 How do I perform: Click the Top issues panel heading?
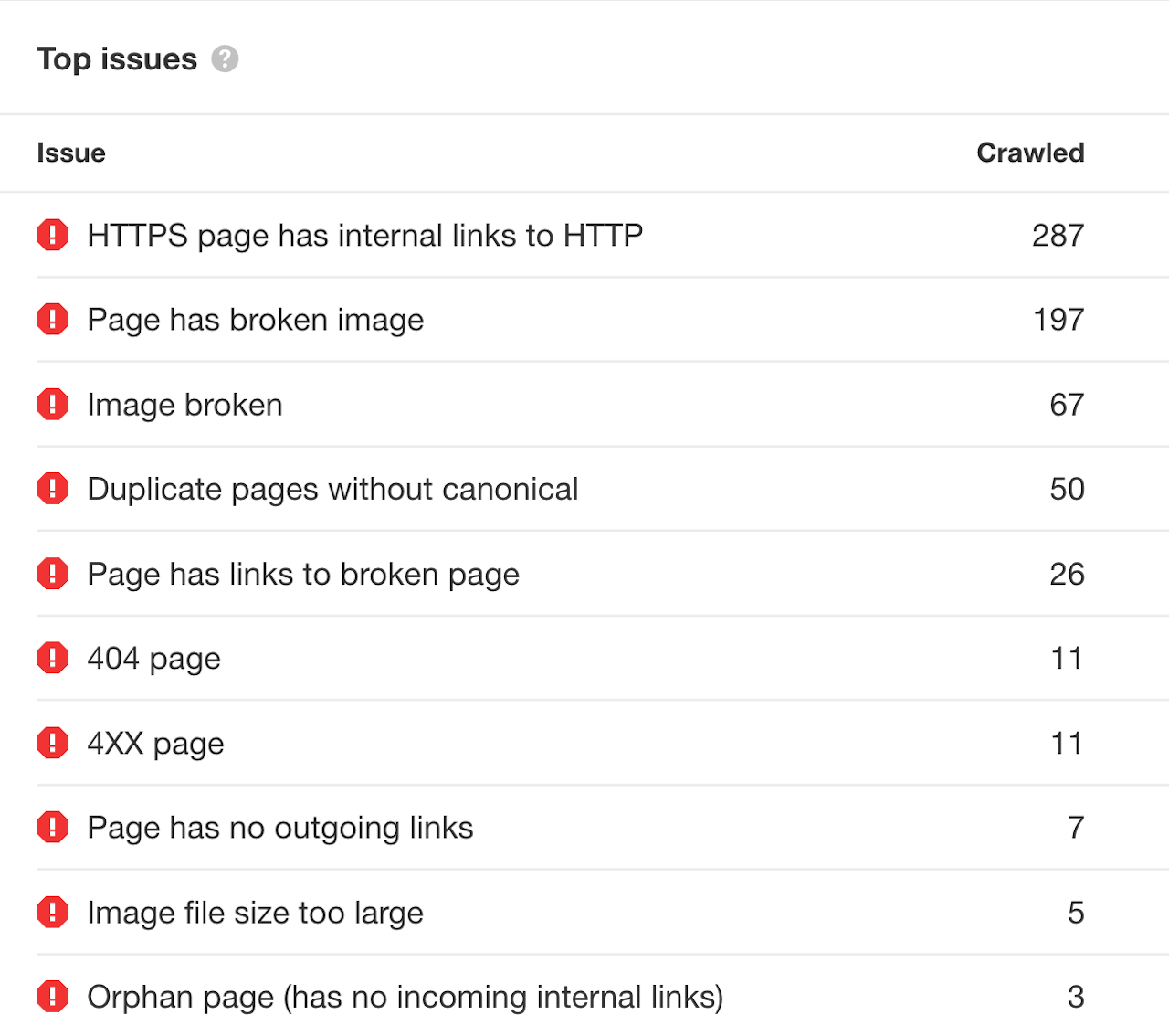click(116, 58)
